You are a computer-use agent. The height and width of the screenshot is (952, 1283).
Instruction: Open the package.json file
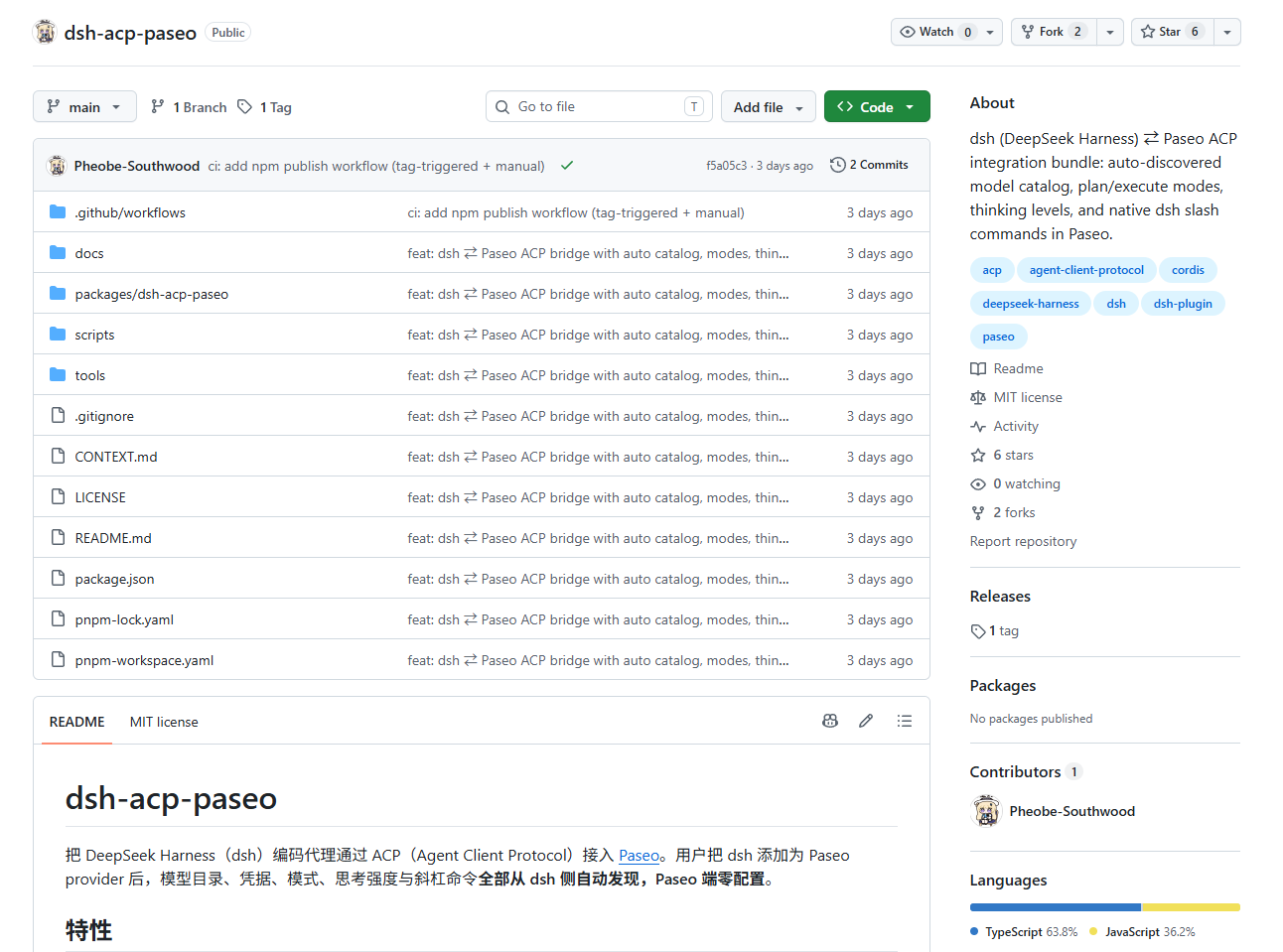coord(114,579)
